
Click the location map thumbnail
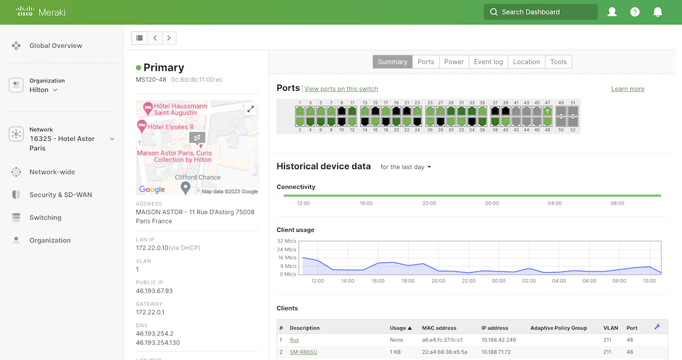coord(197,148)
